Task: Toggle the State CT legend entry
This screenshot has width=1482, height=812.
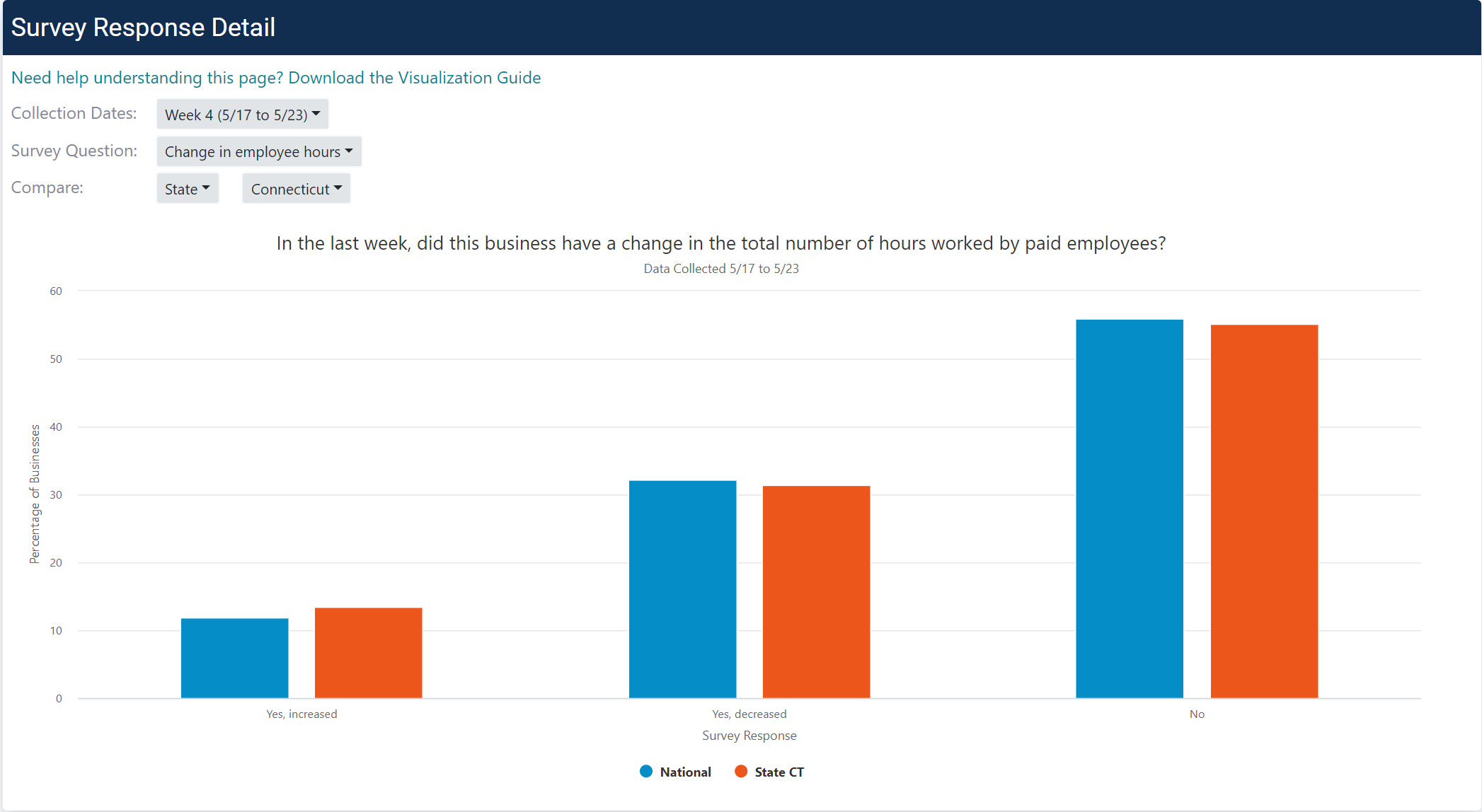Action: (x=779, y=772)
